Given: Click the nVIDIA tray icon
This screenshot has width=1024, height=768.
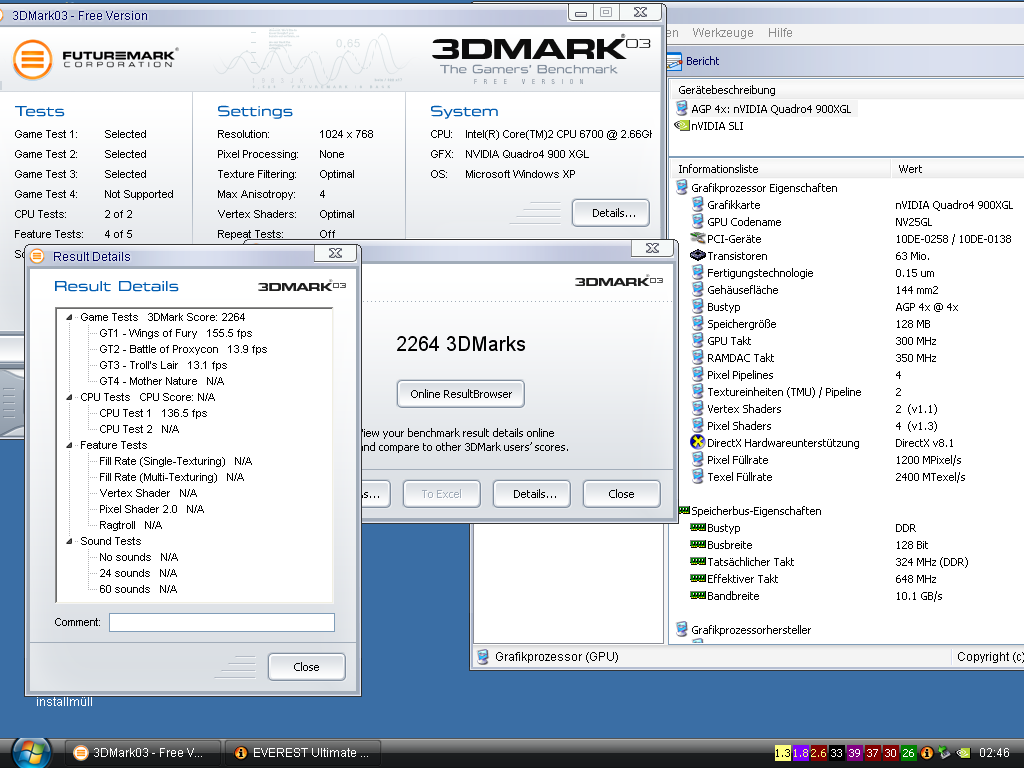Looking at the screenshot, I should tap(963, 753).
